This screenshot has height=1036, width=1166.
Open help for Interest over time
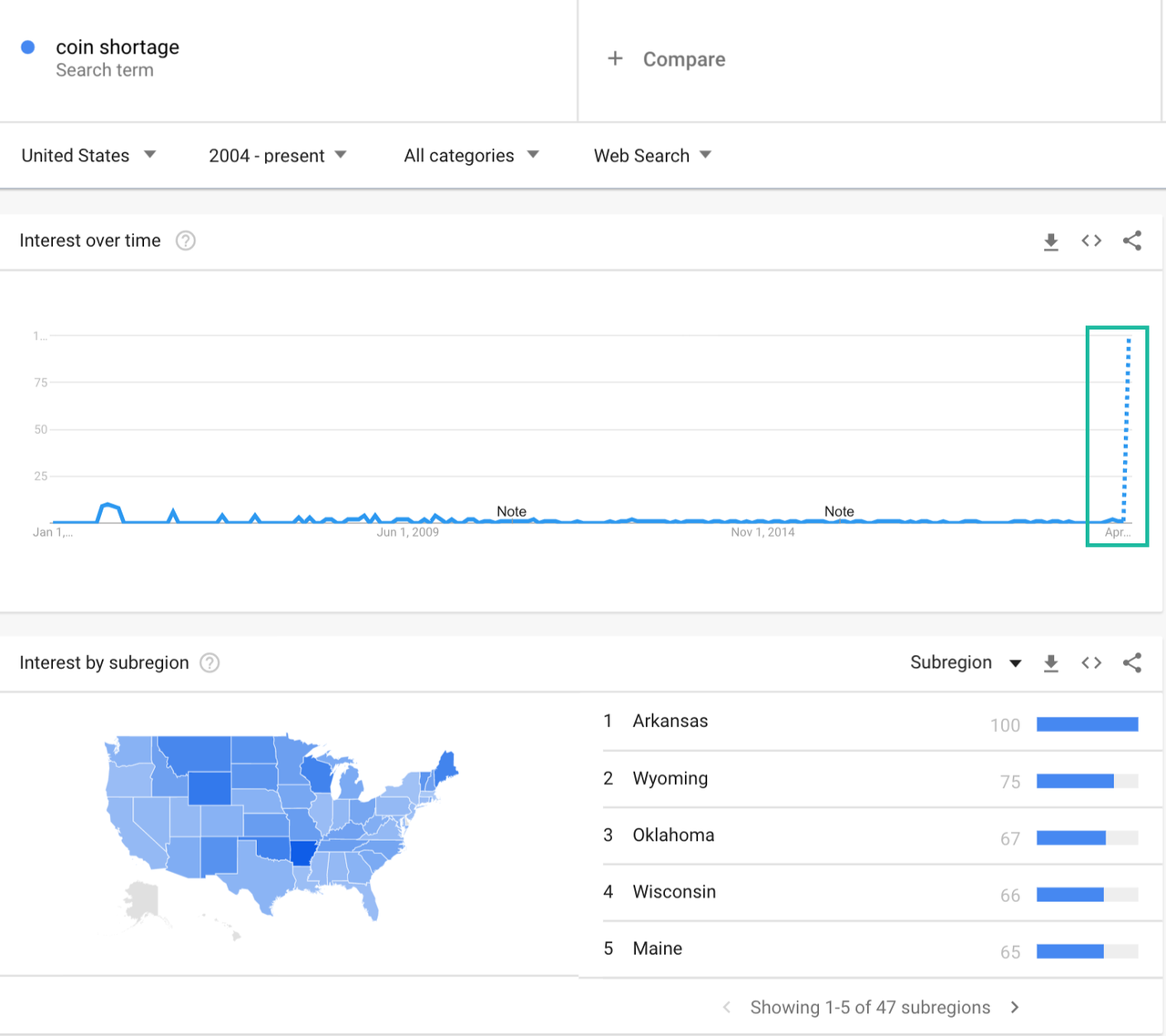pyautogui.click(x=186, y=241)
